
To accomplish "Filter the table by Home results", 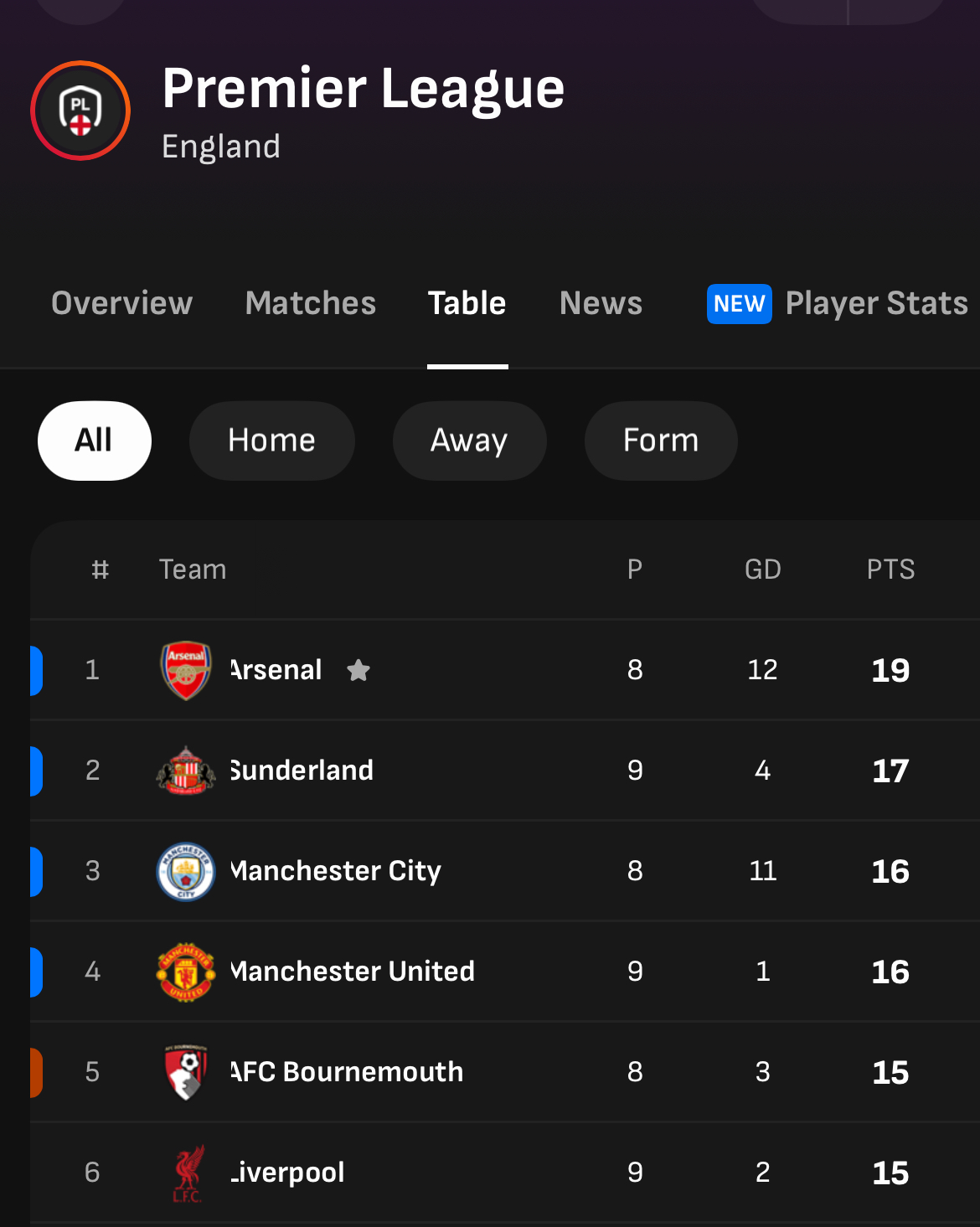I will pos(272,441).
